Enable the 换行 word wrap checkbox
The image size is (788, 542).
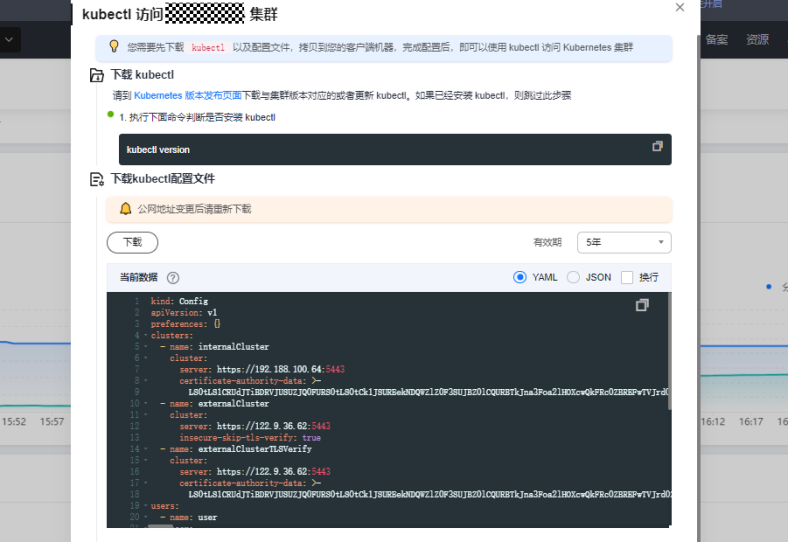(x=627, y=278)
